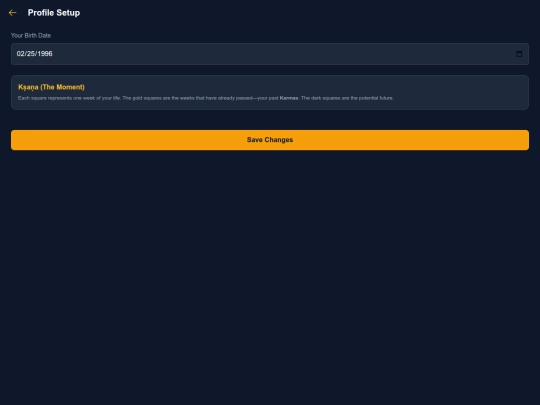
Task: Click the birth date input field
Action: click(270, 54)
